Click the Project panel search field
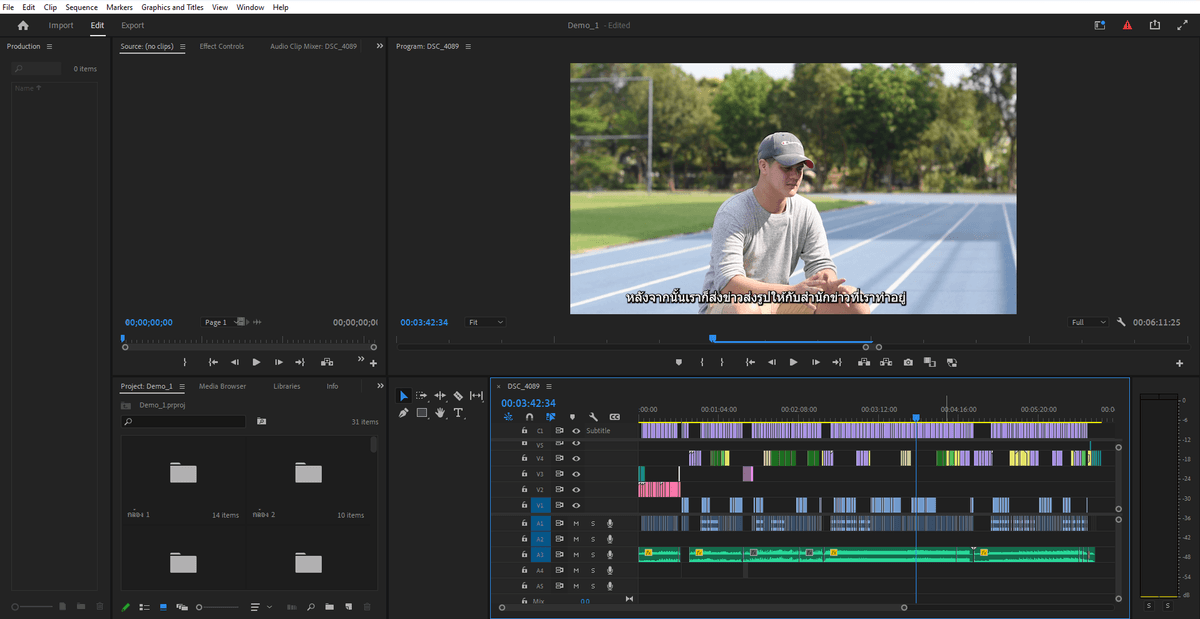Image resolution: width=1200 pixels, height=619 pixels. tap(183, 422)
